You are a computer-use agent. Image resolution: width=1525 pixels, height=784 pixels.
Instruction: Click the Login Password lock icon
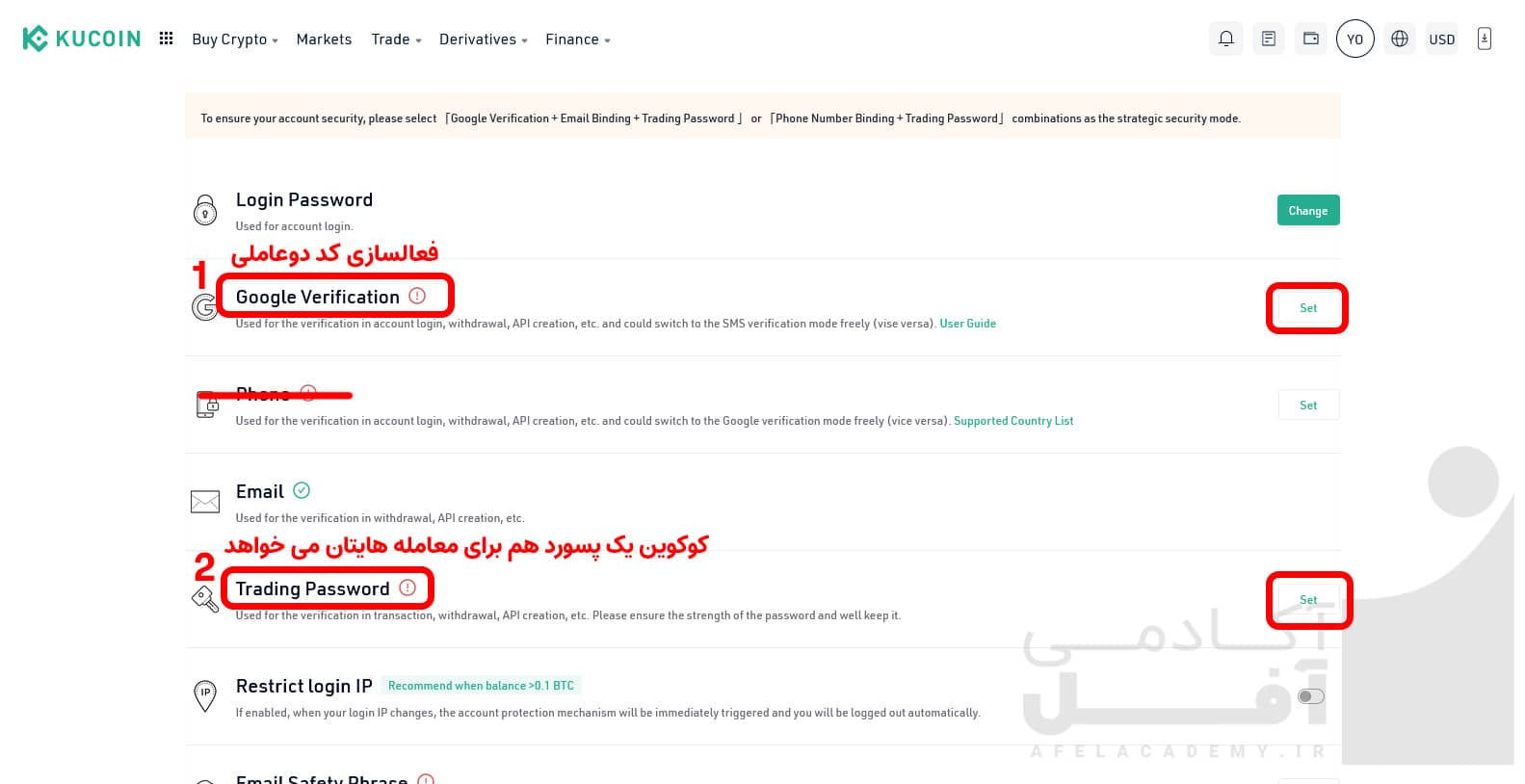click(205, 210)
